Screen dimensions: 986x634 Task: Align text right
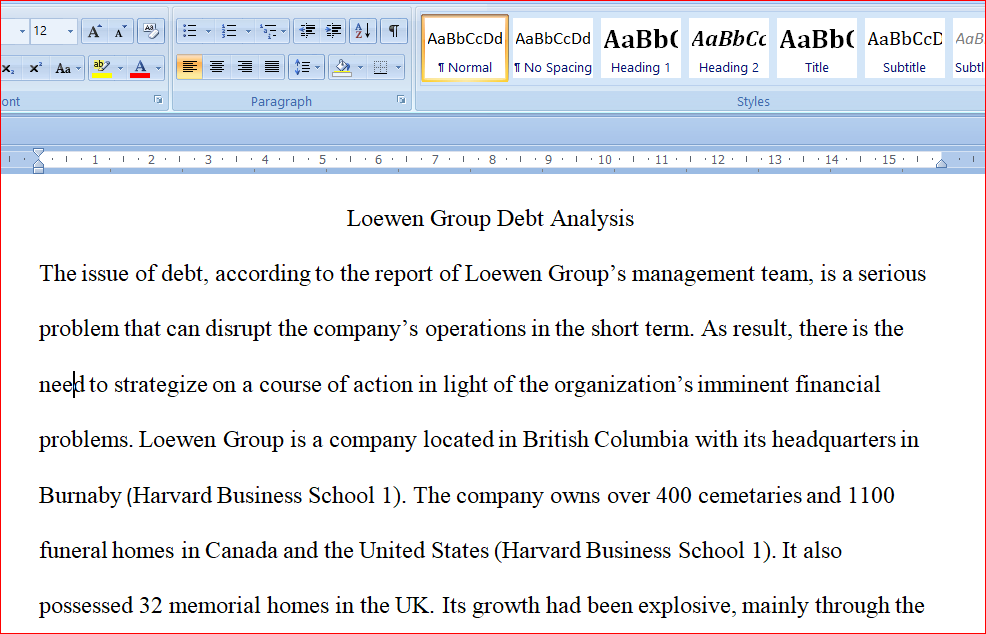coord(244,67)
